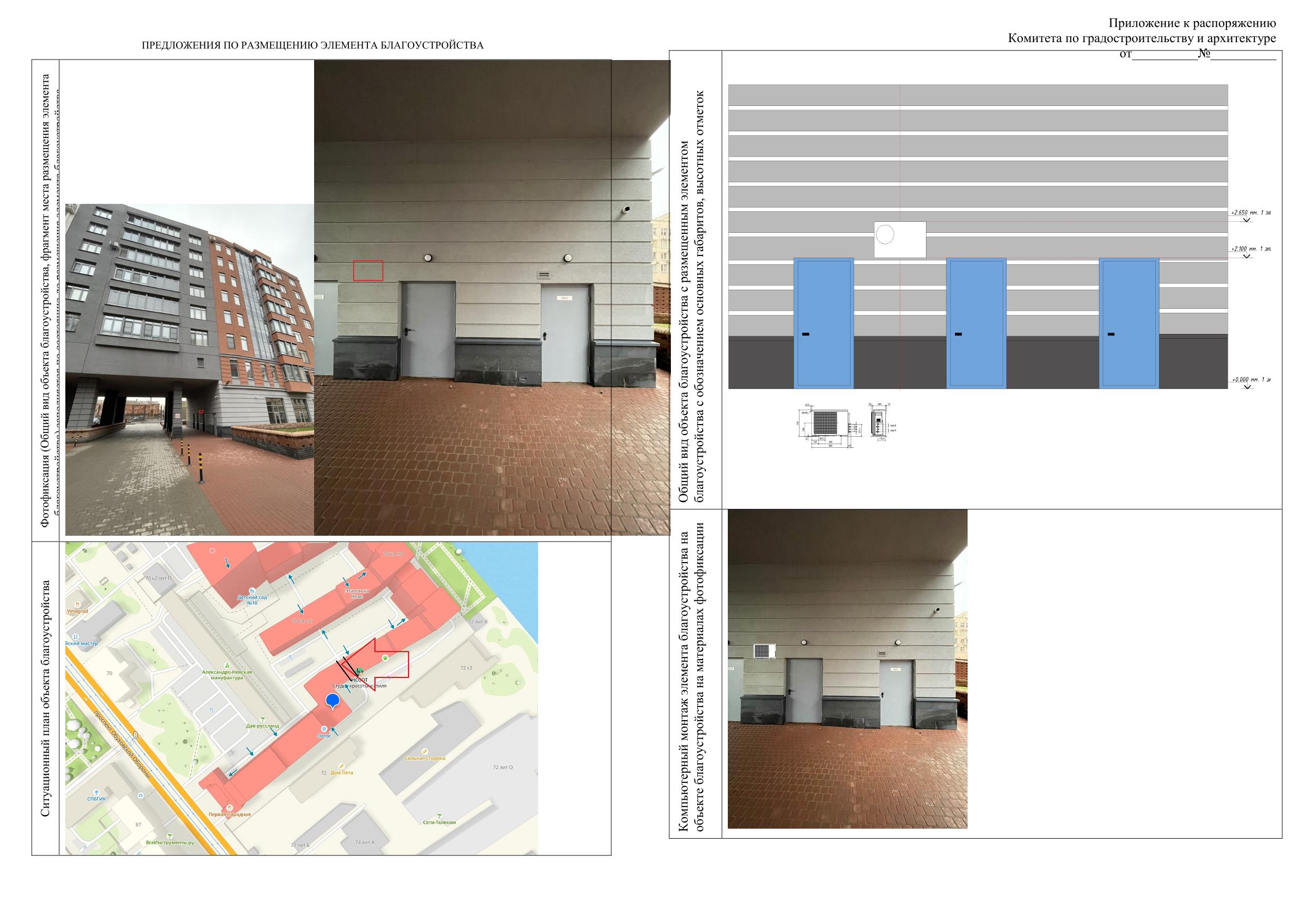Screen dimensions: 1307x924
Task: Click the СПбГИК marker on the map
Action: pyautogui.click(x=96, y=795)
